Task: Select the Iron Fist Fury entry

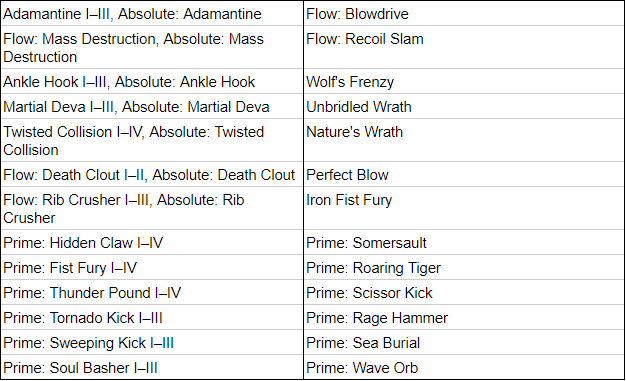Action: click(464, 208)
